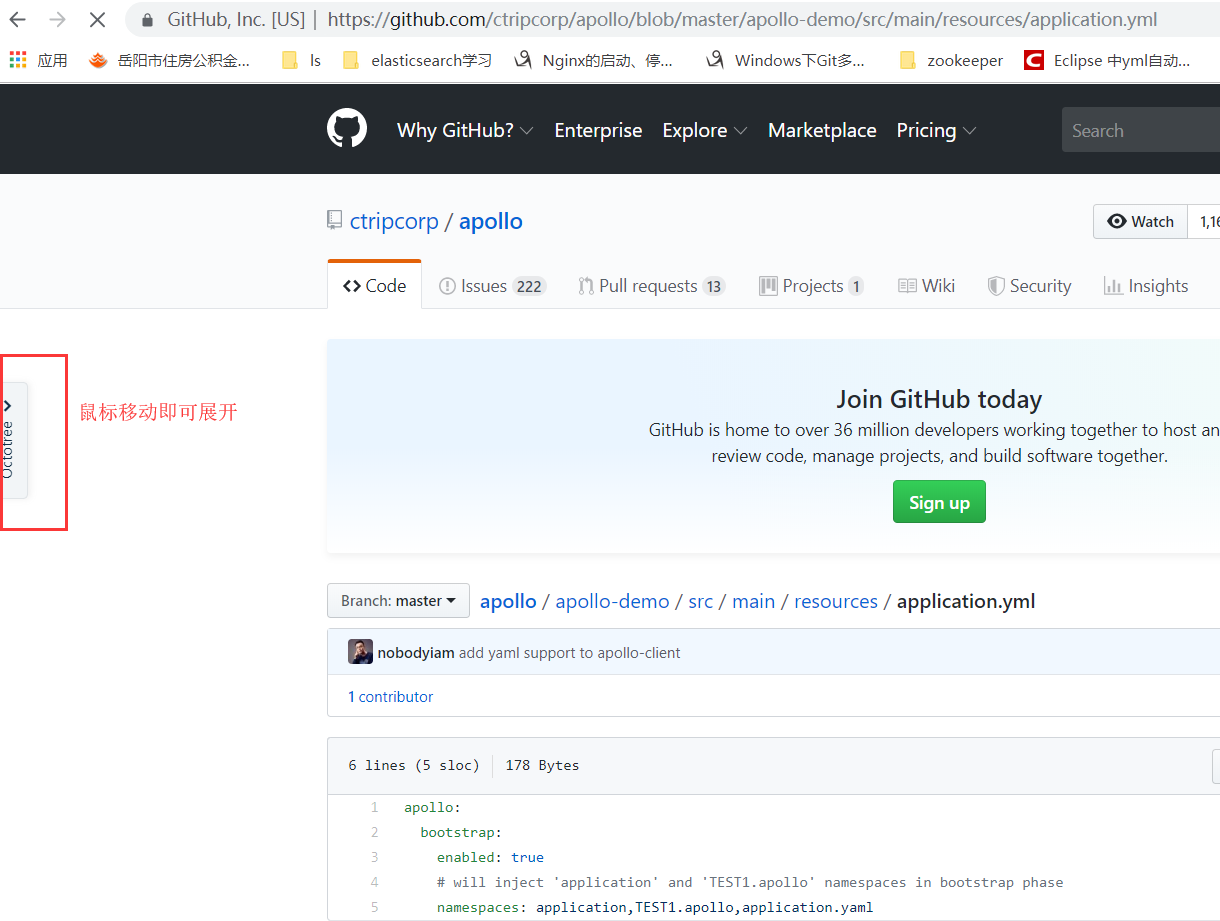The height and width of the screenshot is (921, 1220).
Task: Open the Why GitHub? dropdown menu
Action: (x=465, y=130)
